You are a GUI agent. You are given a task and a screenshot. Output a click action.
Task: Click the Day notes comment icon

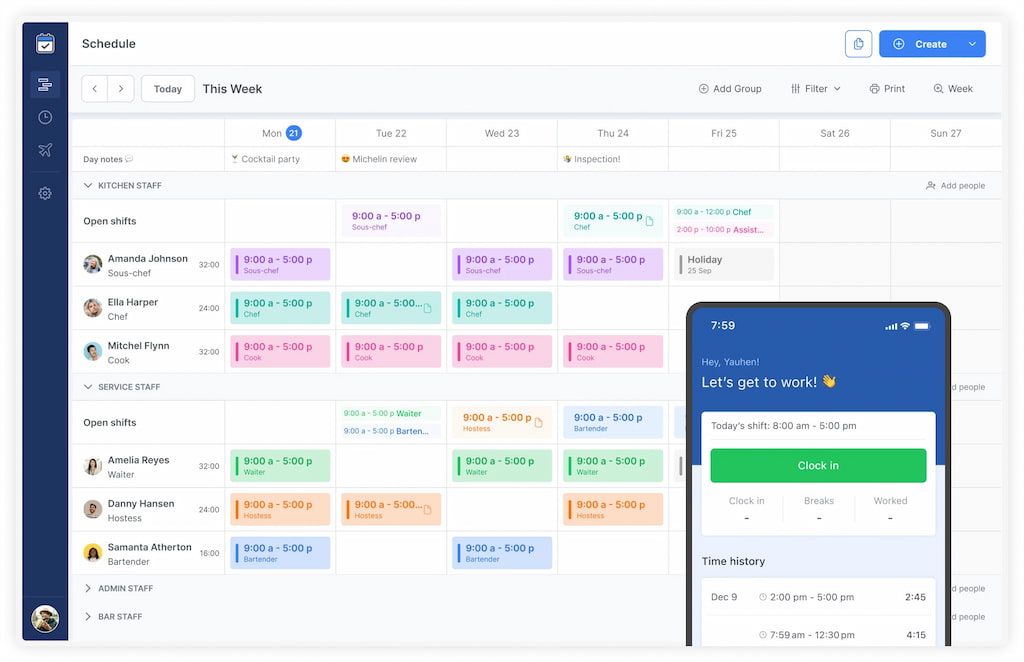[129, 159]
